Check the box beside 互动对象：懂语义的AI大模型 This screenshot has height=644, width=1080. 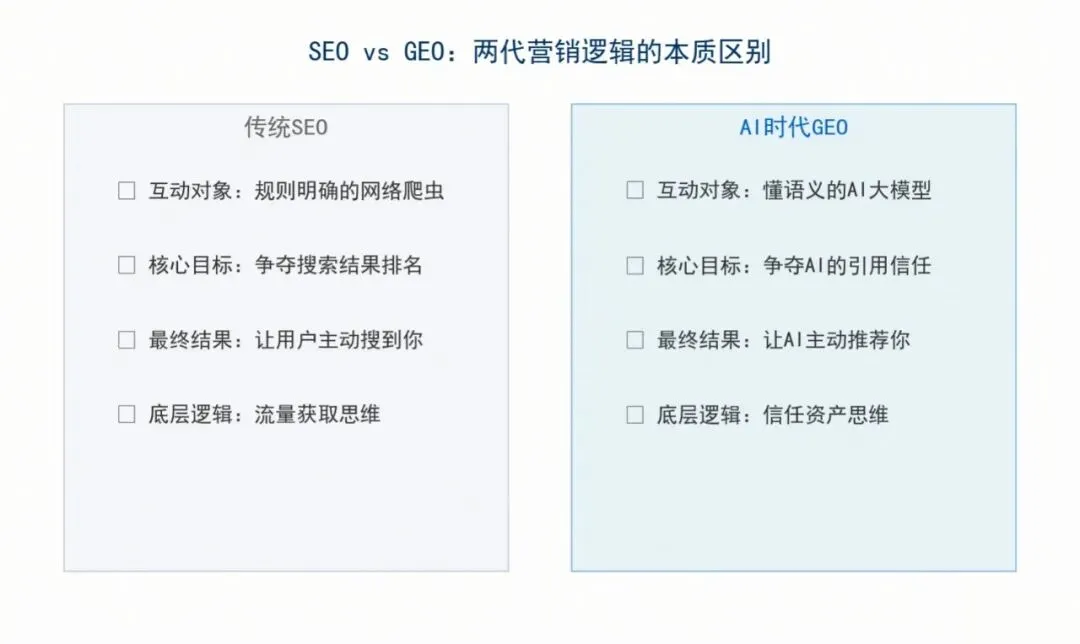click(x=635, y=191)
